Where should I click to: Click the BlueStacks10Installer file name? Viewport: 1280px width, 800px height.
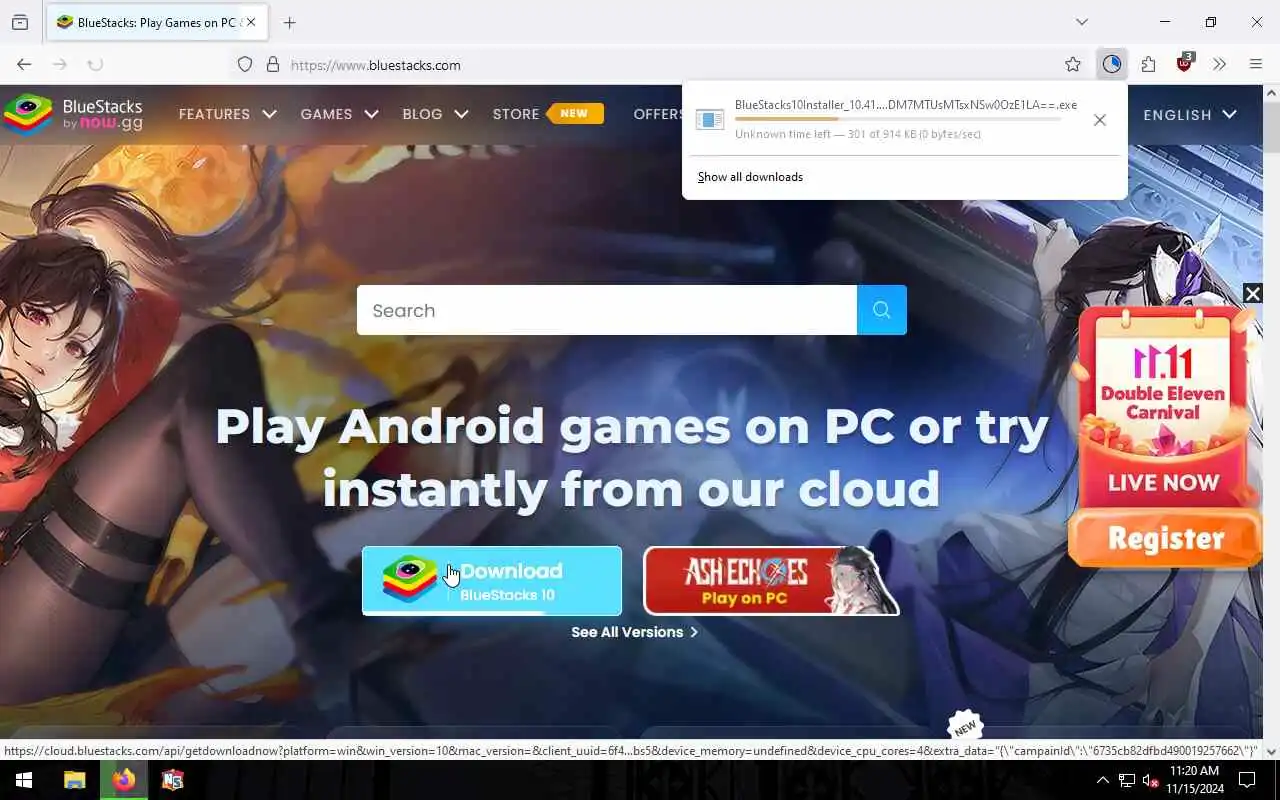pos(906,105)
